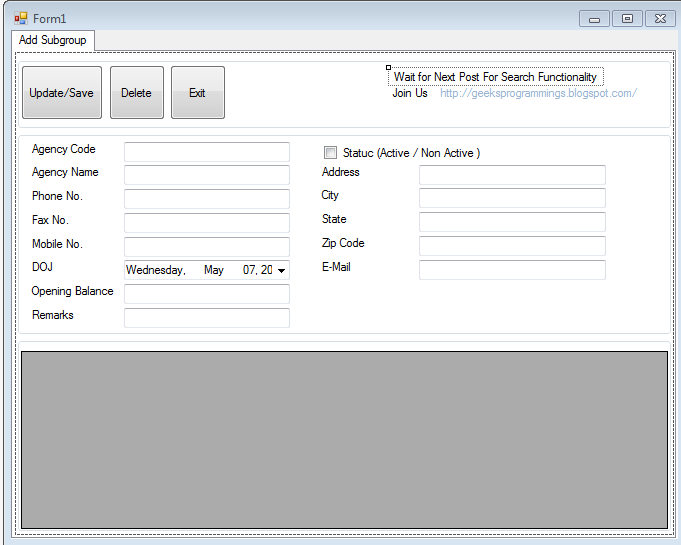Image resolution: width=681 pixels, height=545 pixels.
Task: Toggle the Statuc (Active / Non Active) checkbox
Action: click(330, 153)
